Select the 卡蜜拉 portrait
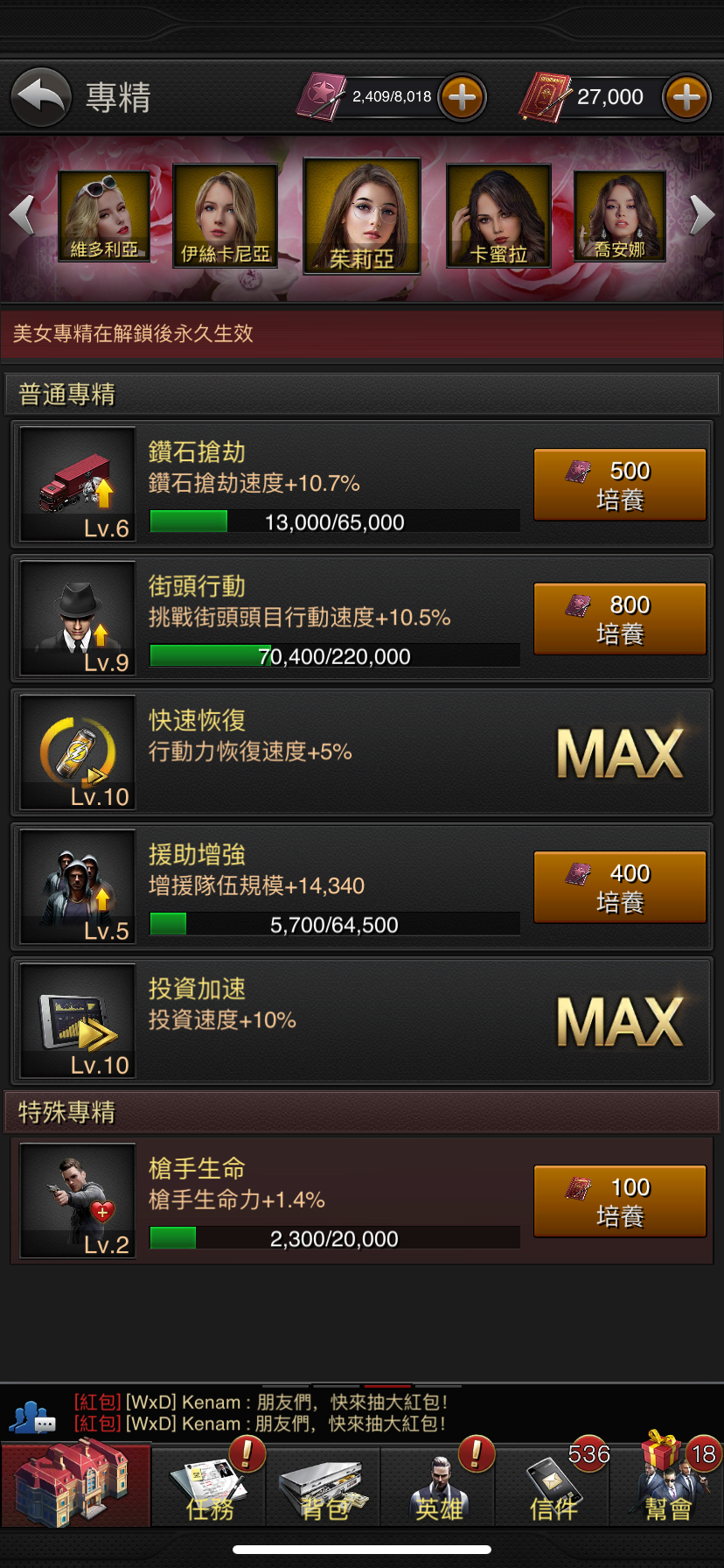This screenshot has width=724, height=1568. 498,215
